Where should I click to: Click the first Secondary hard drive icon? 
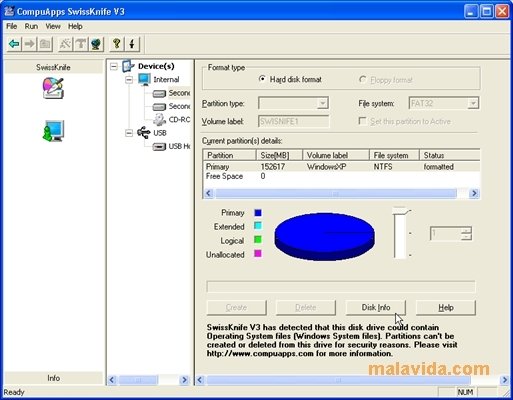click(x=159, y=93)
